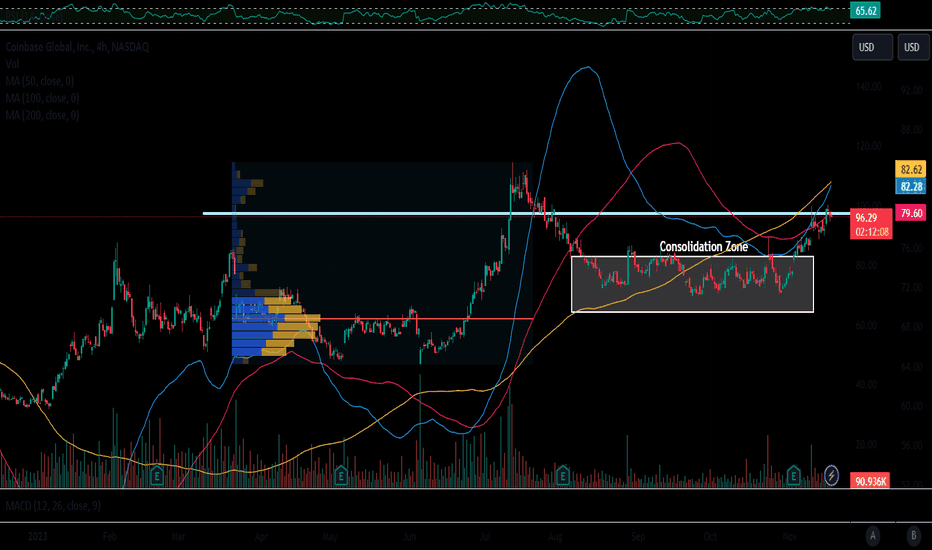
Task: Select the red volume profile point-of-control line
Action: tap(425, 319)
